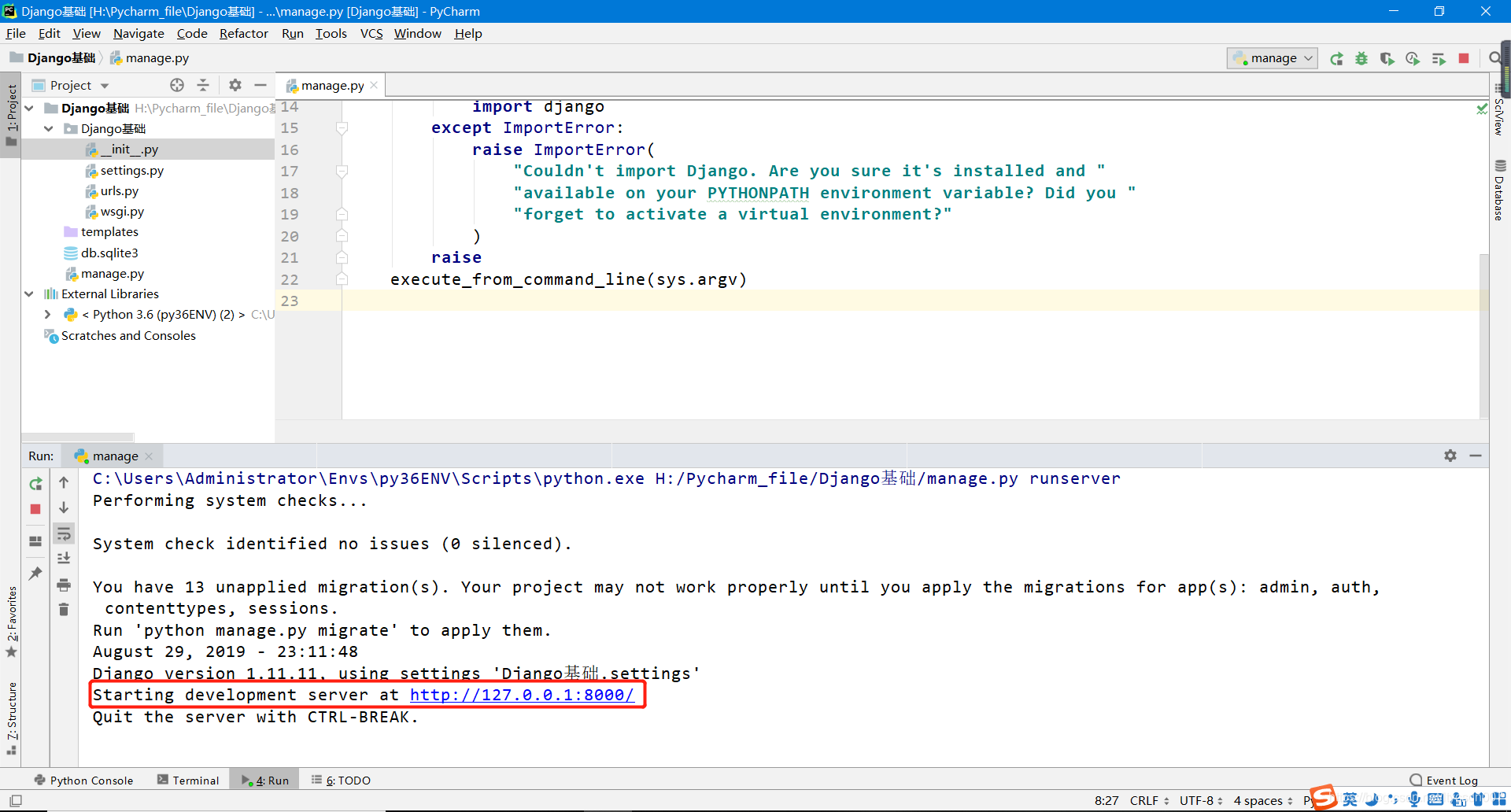Run manage with coverage icon

(1387, 58)
